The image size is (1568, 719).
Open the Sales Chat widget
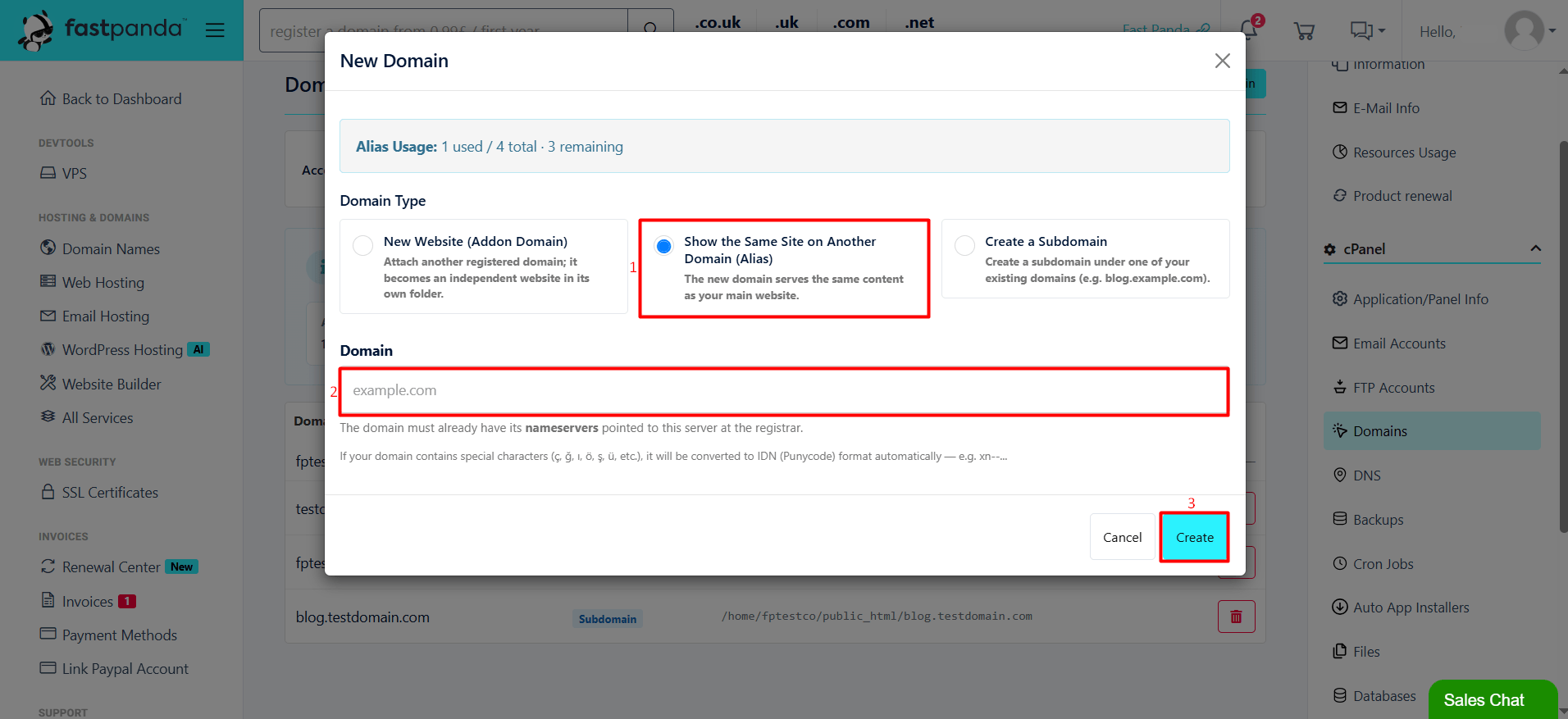(x=1492, y=699)
